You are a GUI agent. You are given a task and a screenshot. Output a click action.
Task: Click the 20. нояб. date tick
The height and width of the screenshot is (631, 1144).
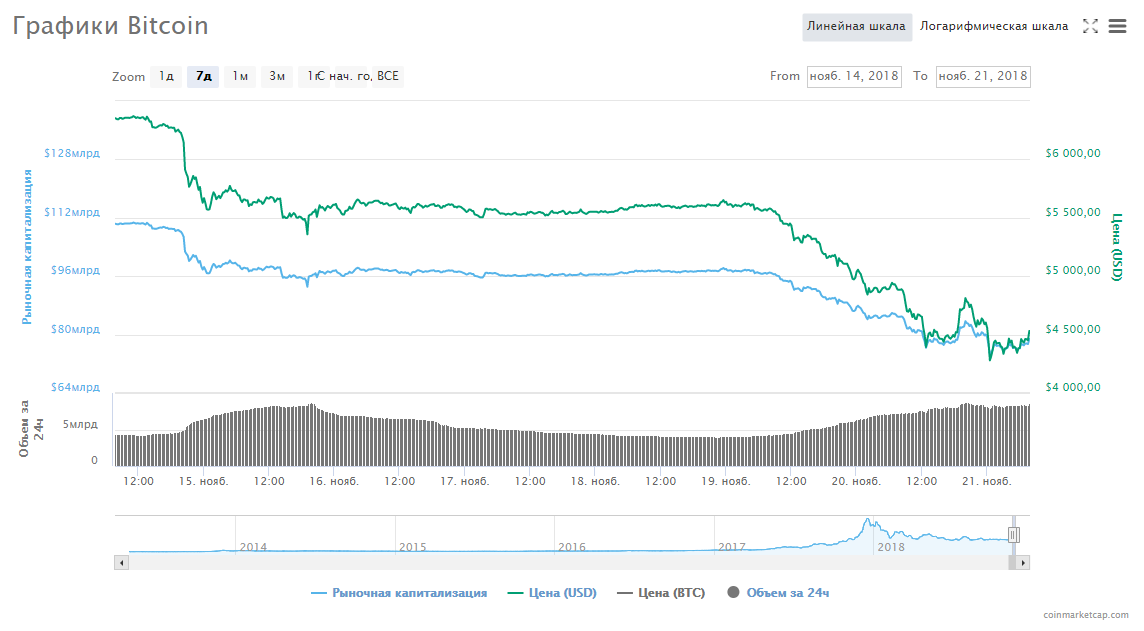tap(856, 481)
